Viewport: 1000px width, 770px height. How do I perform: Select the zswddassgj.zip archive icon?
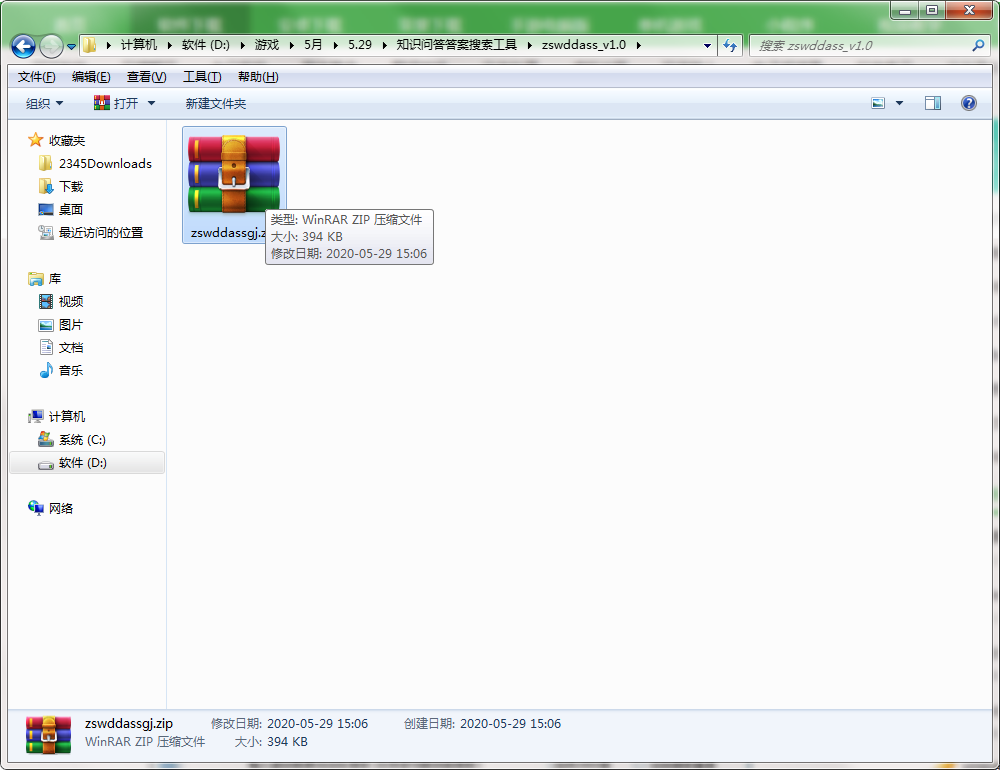pos(234,184)
